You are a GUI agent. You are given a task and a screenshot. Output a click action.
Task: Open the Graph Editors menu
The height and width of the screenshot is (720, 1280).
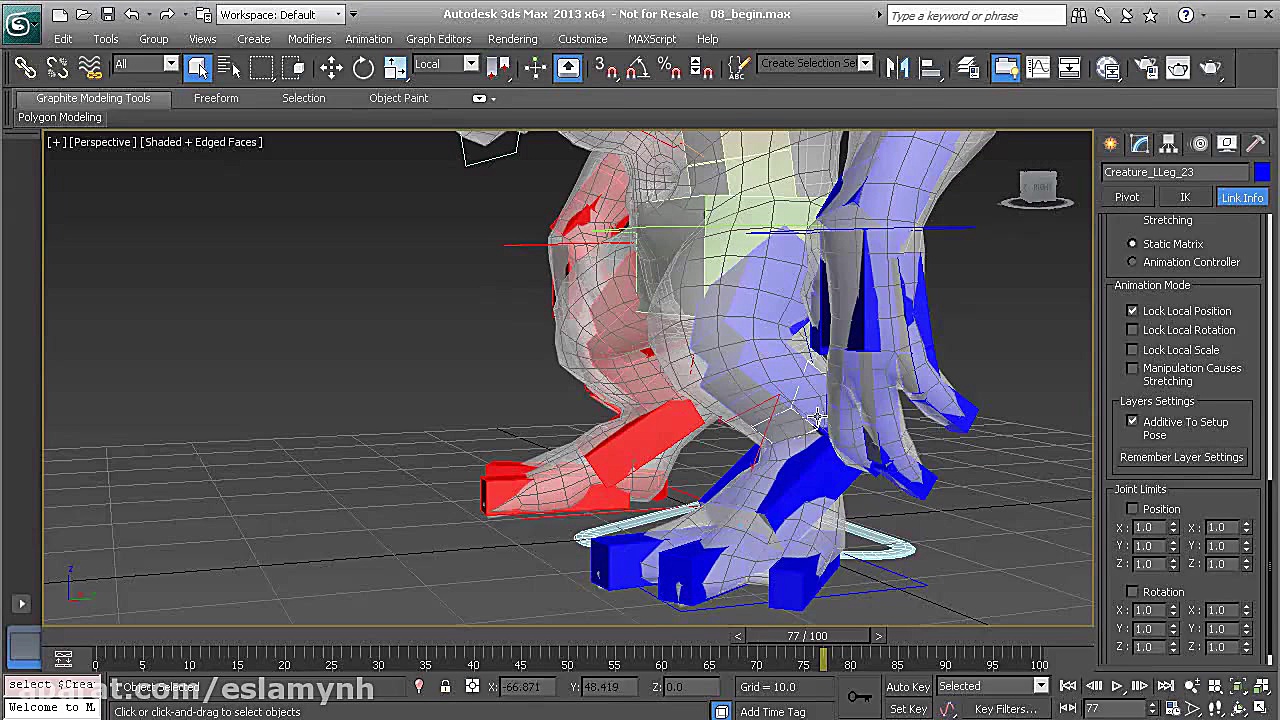tap(438, 39)
